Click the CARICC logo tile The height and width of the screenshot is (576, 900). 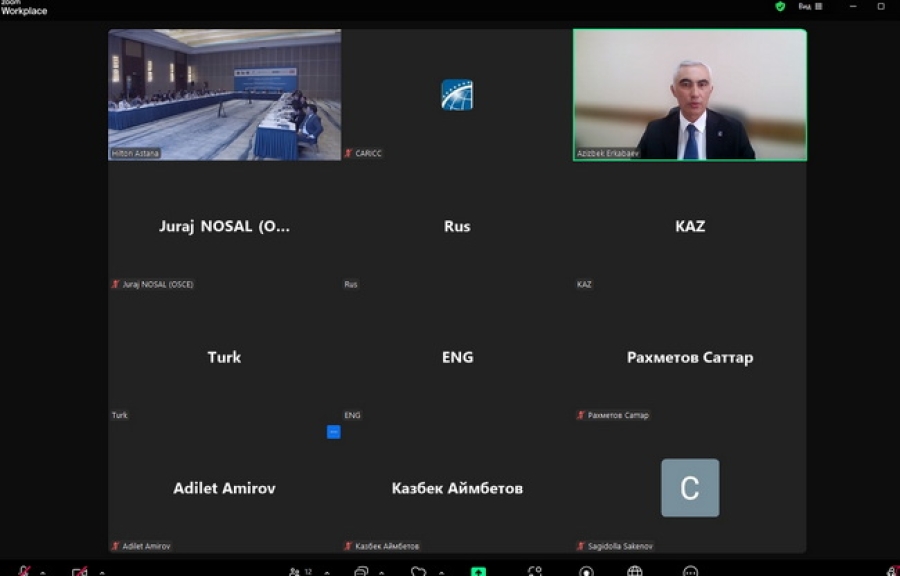(457, 95)
